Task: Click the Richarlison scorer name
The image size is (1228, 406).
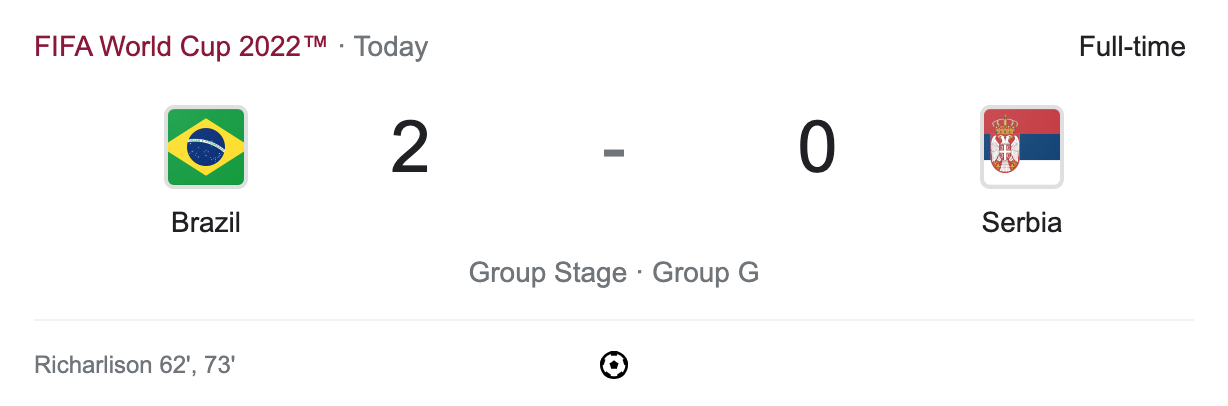Action: coord(90,366)
